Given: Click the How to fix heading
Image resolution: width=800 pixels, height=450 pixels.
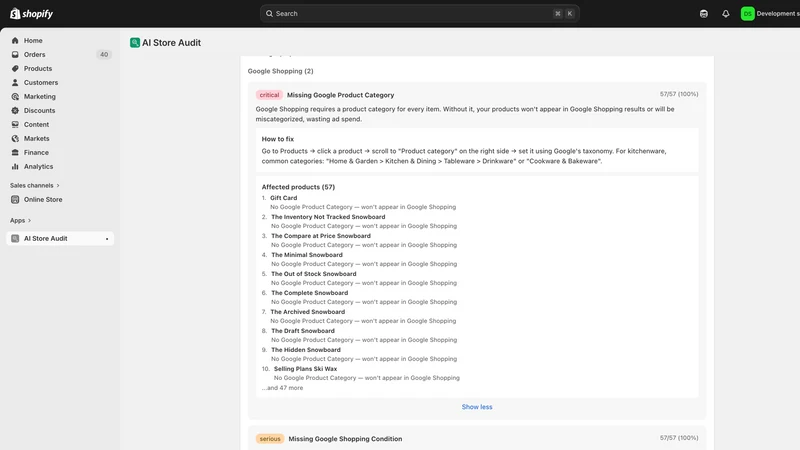Looking at the screenshot, I should coord(278,139).
